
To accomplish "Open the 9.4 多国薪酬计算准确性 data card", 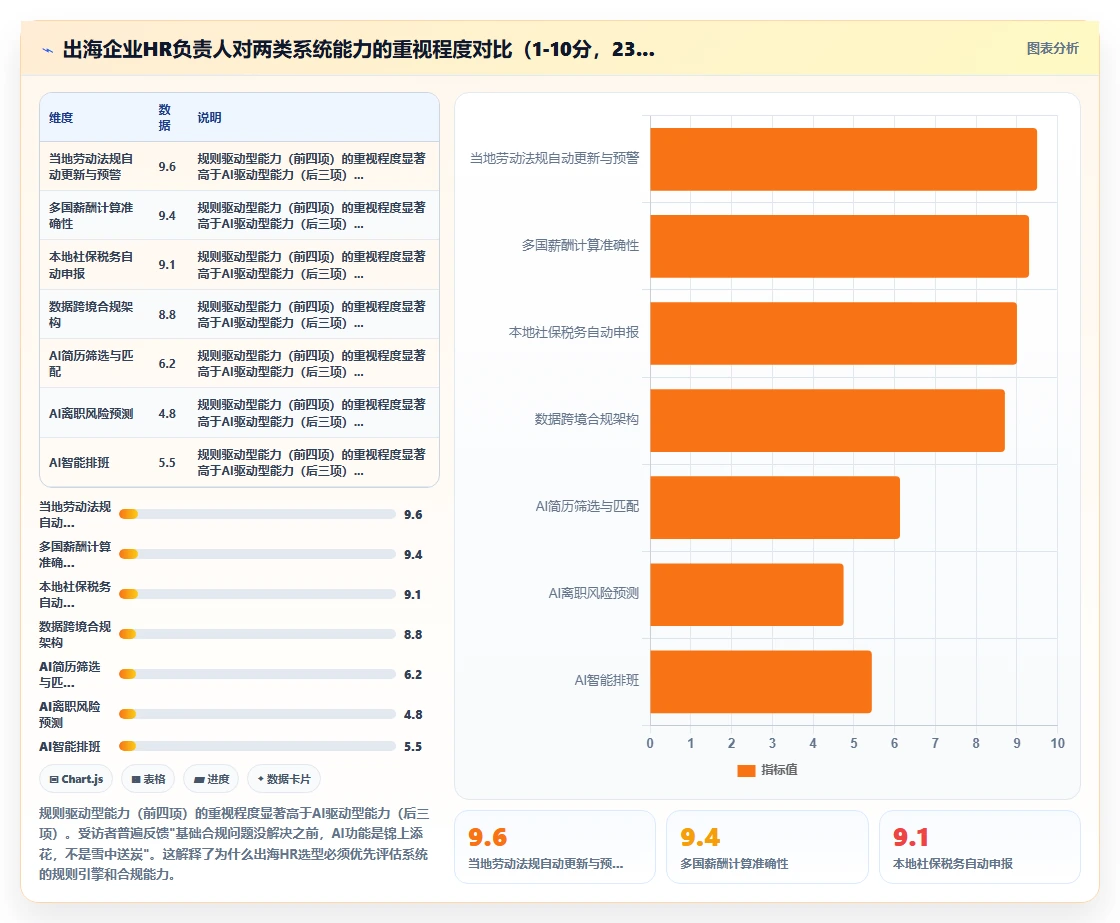I will pos(767,847).
